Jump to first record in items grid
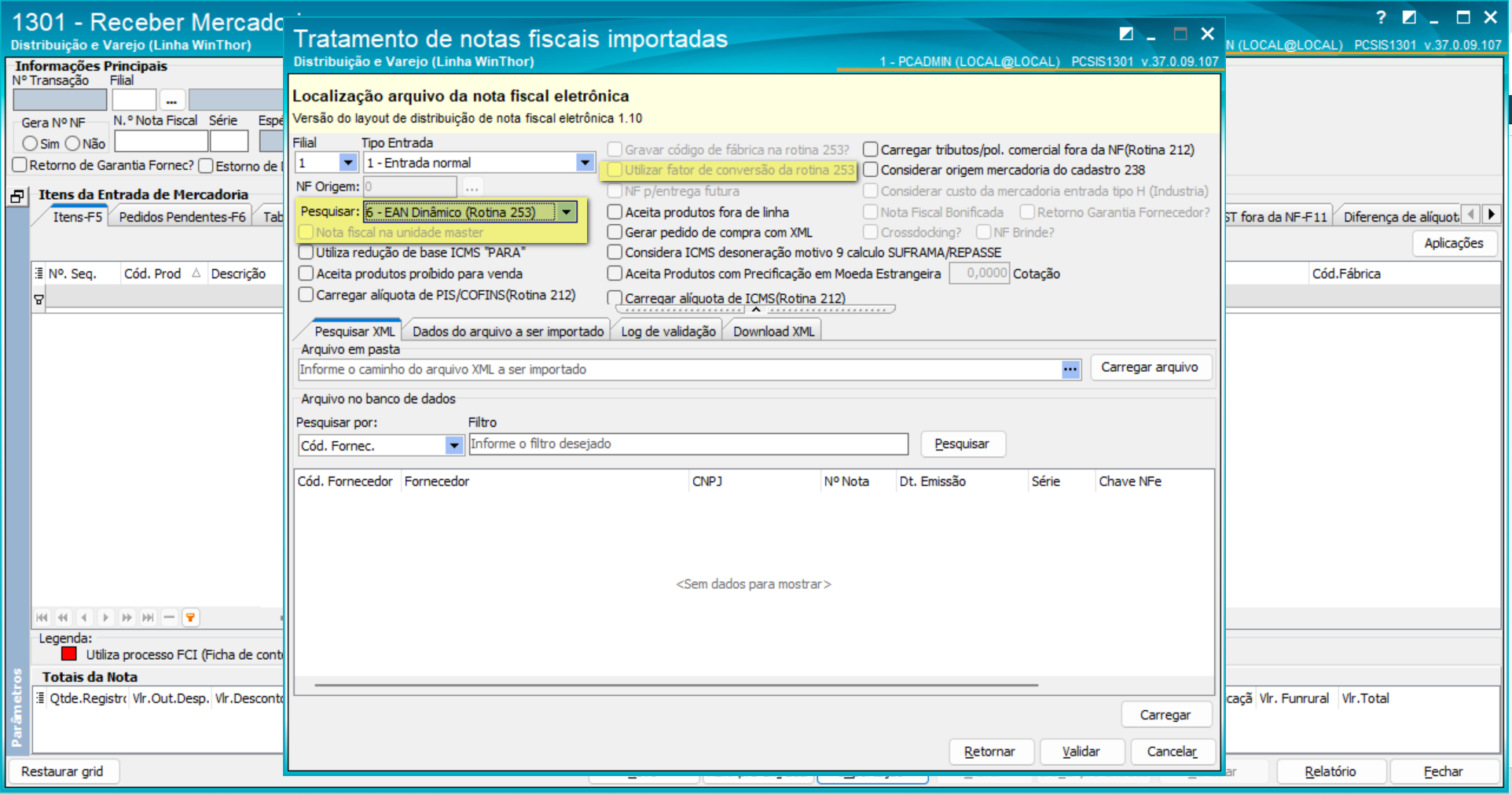The width and height of the screenshot is (1512, 795). pyautogui.click(x=42, y=618)
